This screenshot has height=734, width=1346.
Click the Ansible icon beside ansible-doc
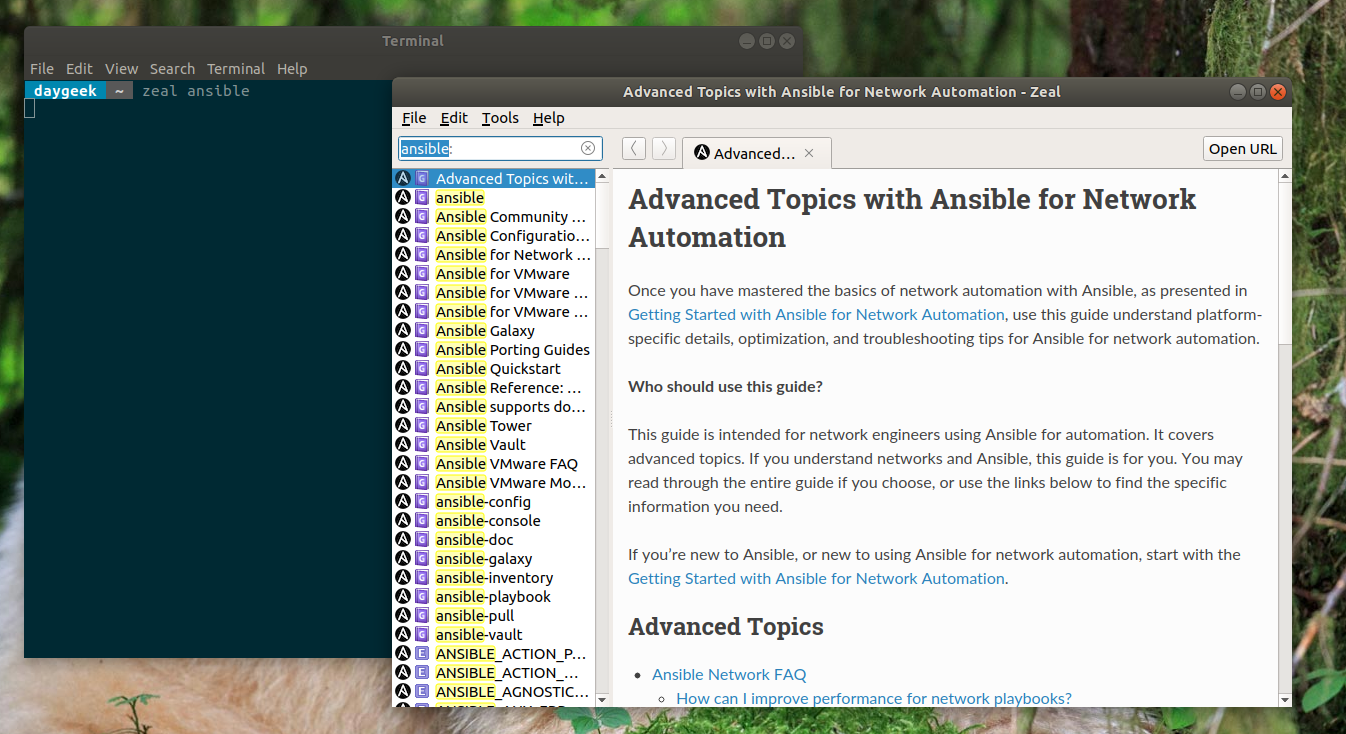403,539
